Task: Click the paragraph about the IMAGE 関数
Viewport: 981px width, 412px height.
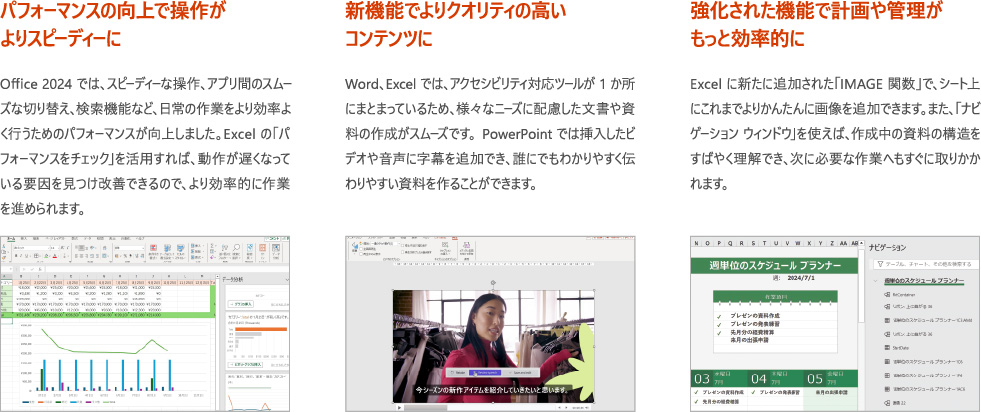Action: pyautogui.click(x=835, y=134)
